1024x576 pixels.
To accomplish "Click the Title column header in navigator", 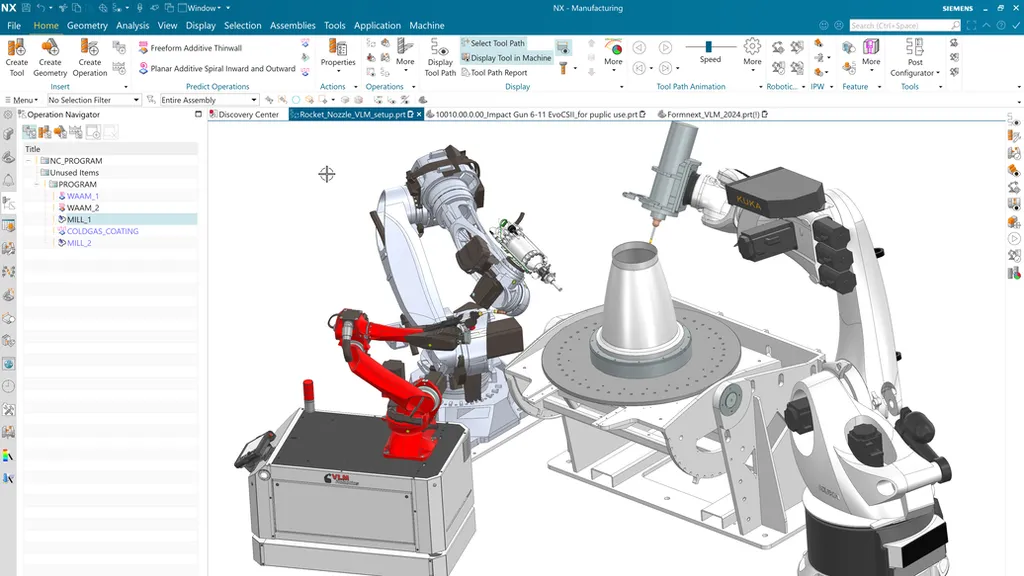I will 110,149.
